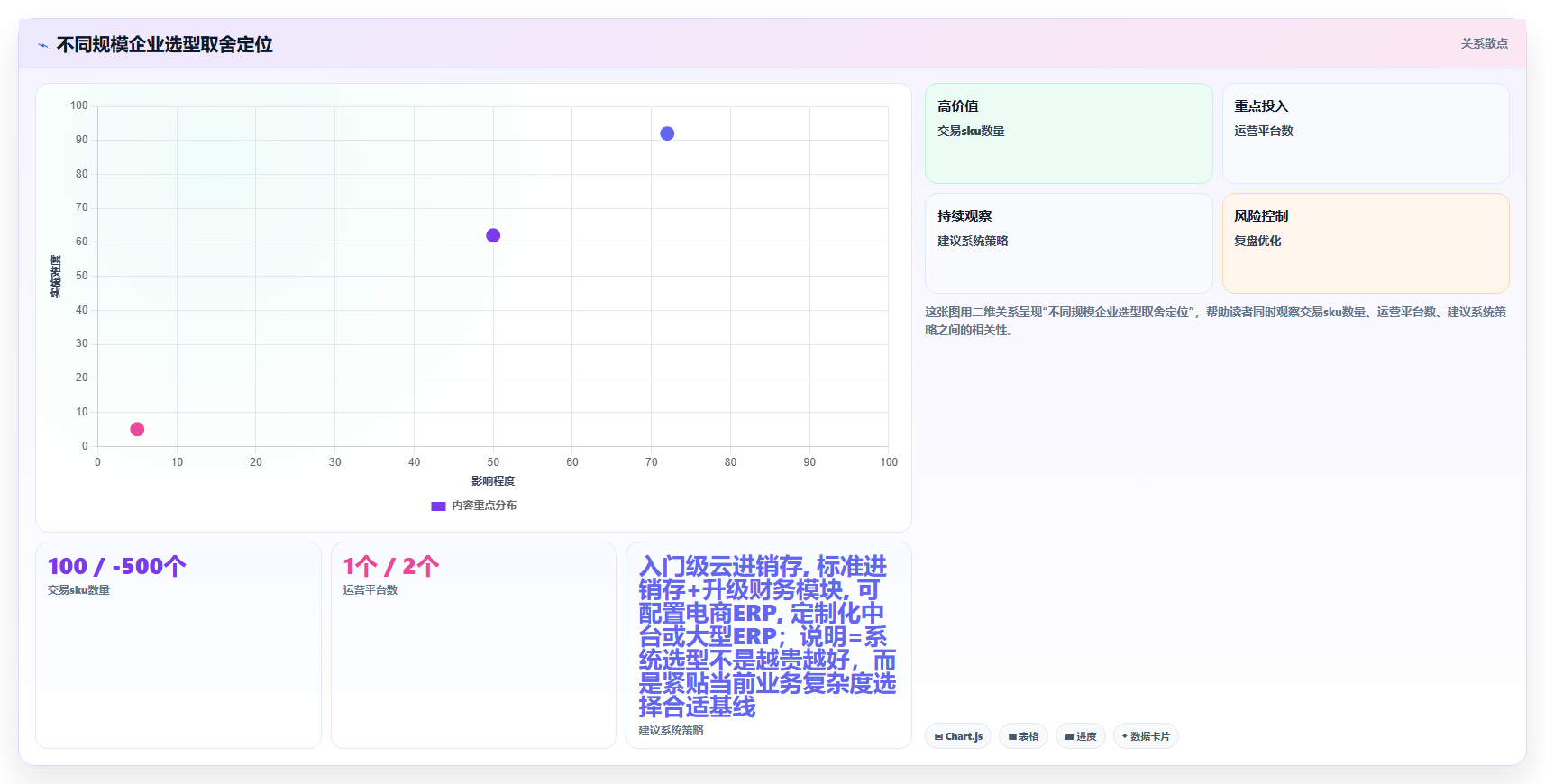The width and height of the screenshot is (1545, 784).
Task: Click the page title 不同规模企业选型取舍定位
Action: [165, 44]
